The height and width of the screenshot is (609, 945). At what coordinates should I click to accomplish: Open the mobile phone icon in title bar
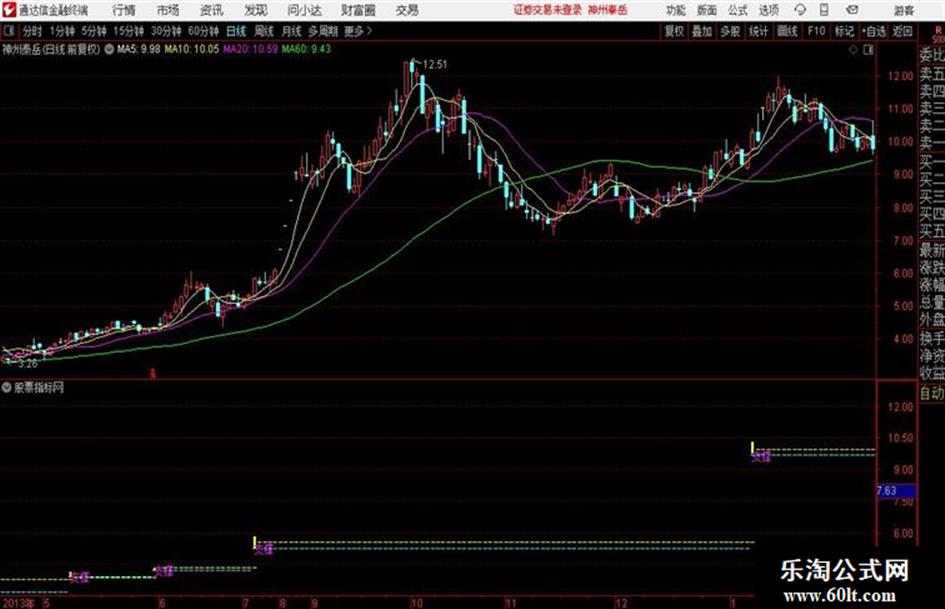point(824,10)
